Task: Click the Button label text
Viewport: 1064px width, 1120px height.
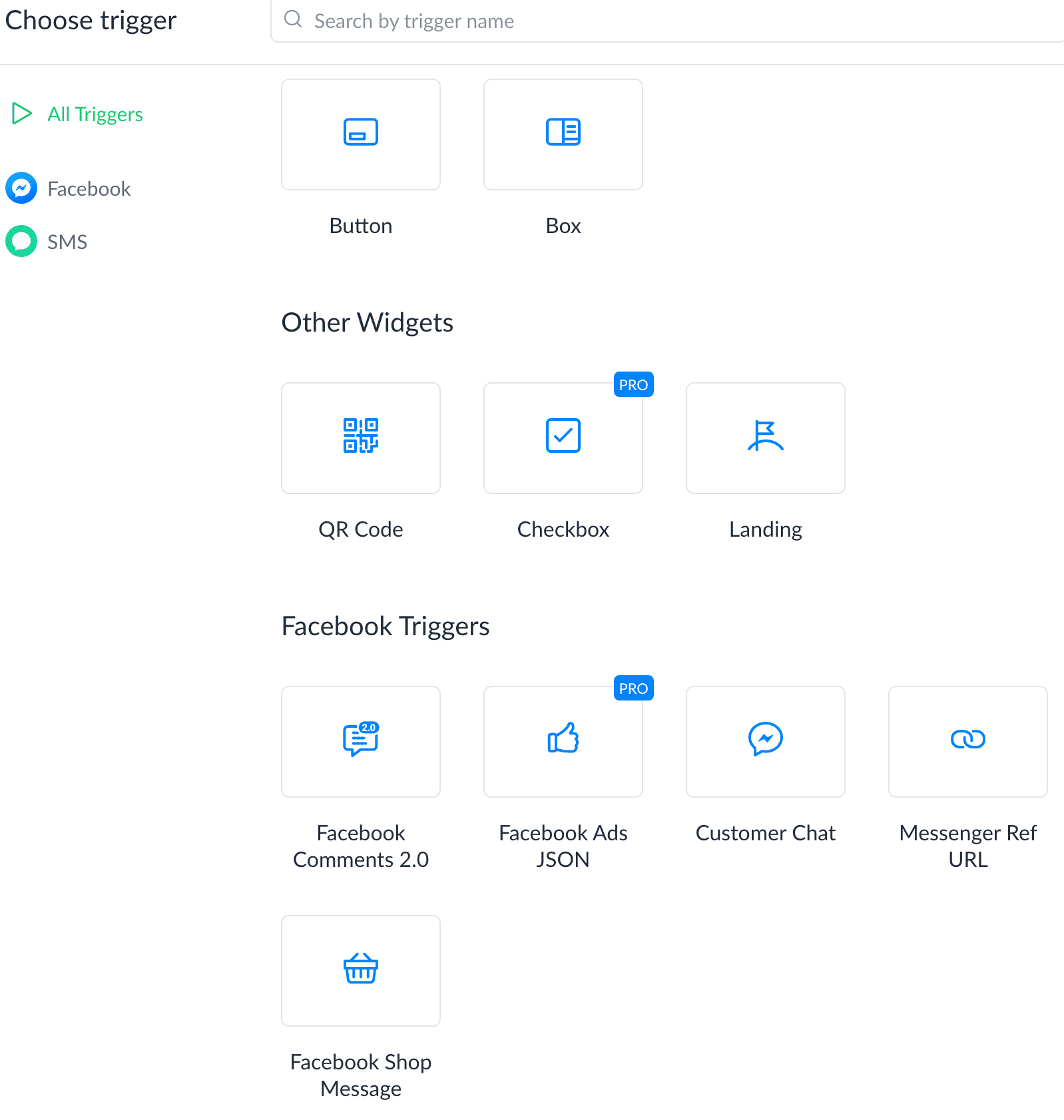Action: pyautogui.click(x=361, y=226)
